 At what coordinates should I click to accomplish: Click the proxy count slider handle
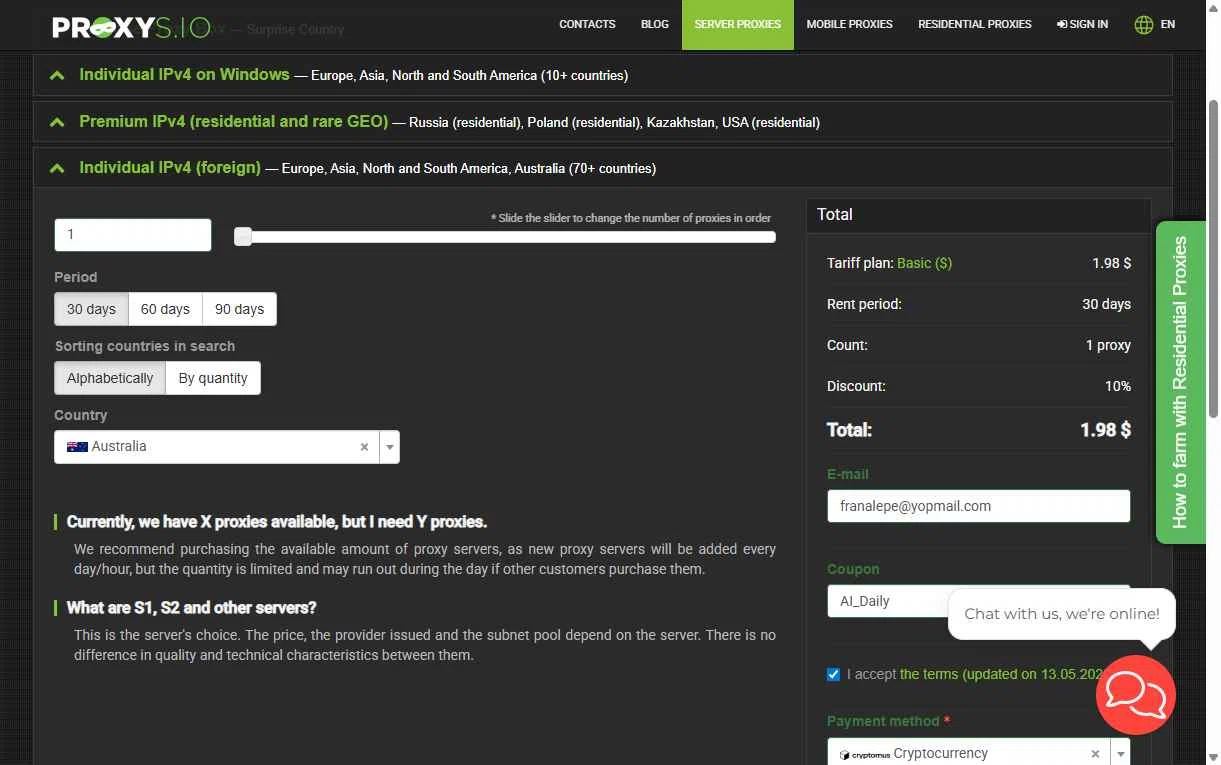(x=243, y=237)
